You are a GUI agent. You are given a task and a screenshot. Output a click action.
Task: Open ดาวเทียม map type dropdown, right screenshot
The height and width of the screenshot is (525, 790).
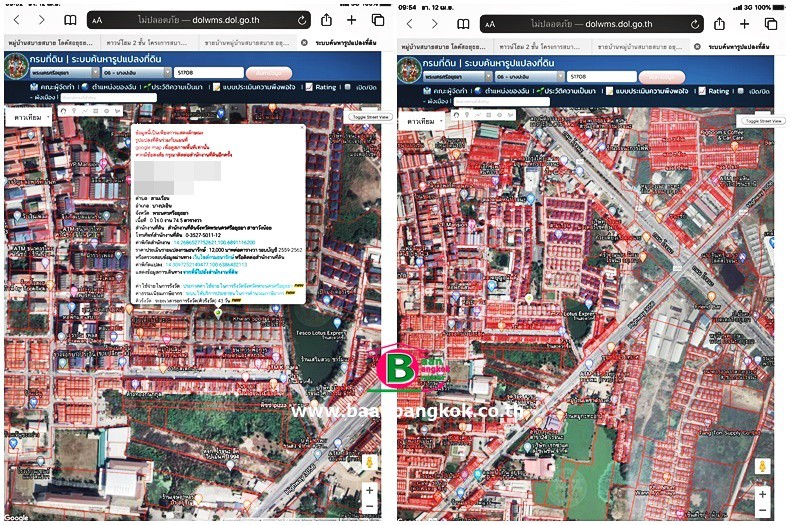(x=424, y=121)
